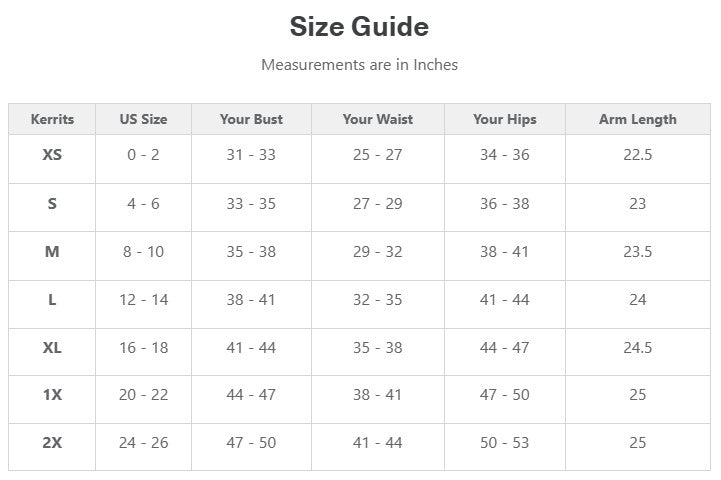This screenshot has width=721, height=480.
Task: Select the XL size row label
Action: tap(52, 347)
